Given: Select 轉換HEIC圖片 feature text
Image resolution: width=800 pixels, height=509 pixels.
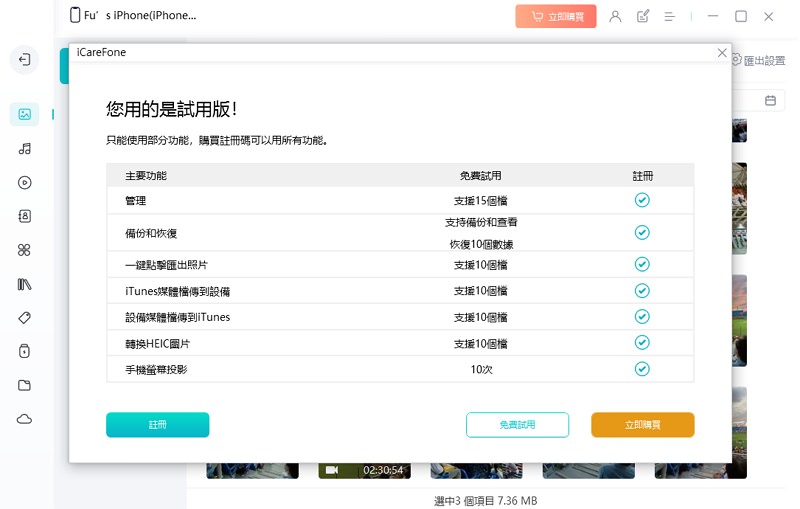Looking at the screenshot, I should tap(157, 344).
